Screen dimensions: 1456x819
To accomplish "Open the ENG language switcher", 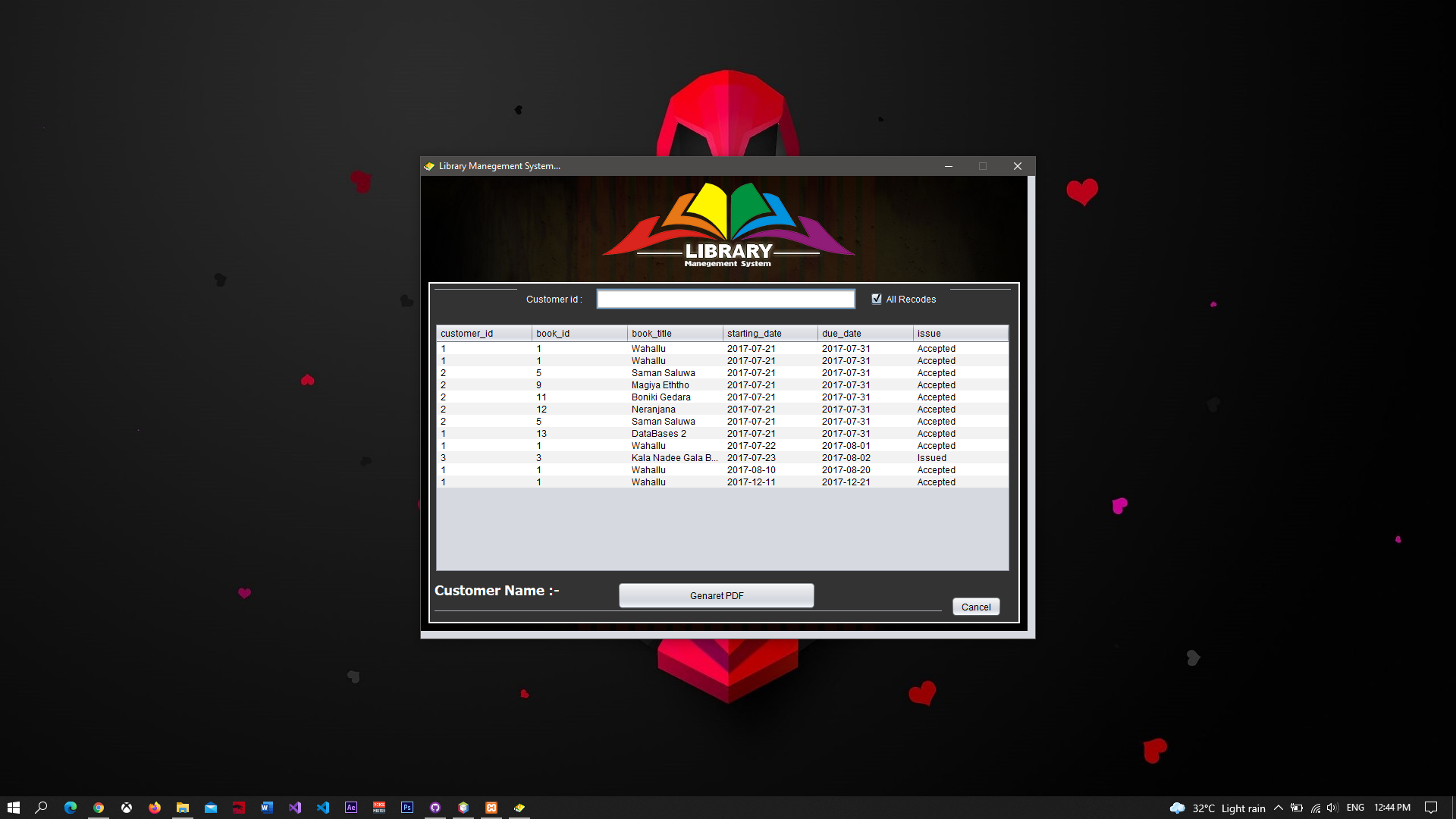I will pyautogui.click(x=1355, y=807).
